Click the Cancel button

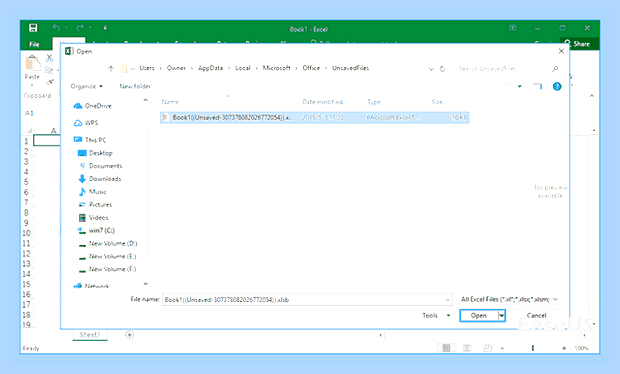(537, 315)
